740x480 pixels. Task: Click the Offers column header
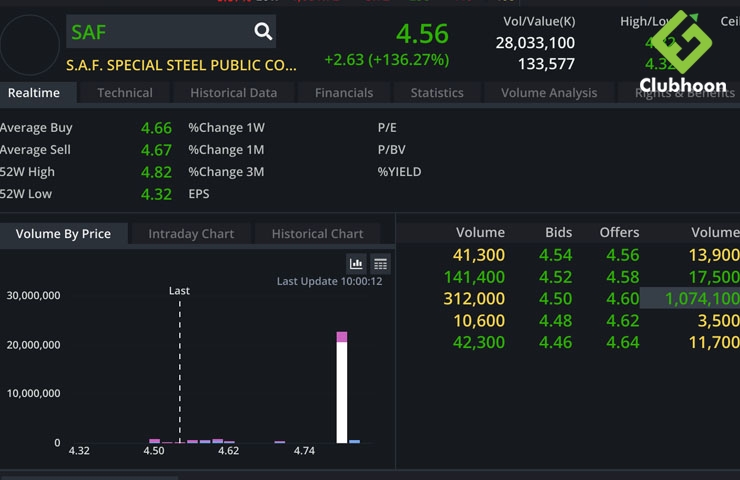[x=619, y=232]
